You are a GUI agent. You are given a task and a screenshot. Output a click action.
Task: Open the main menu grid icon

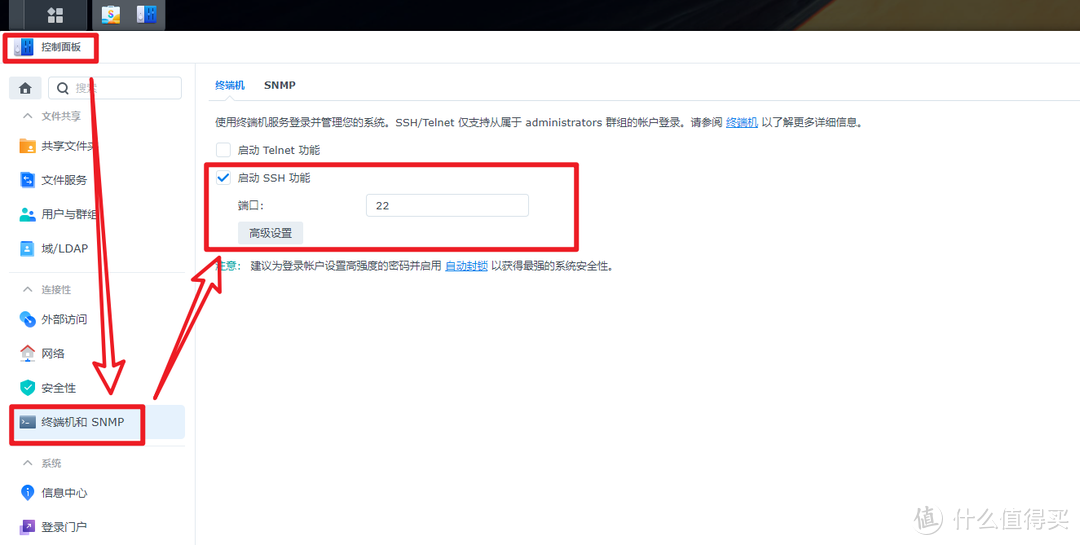pyautogui.click(x=55, y=14)
